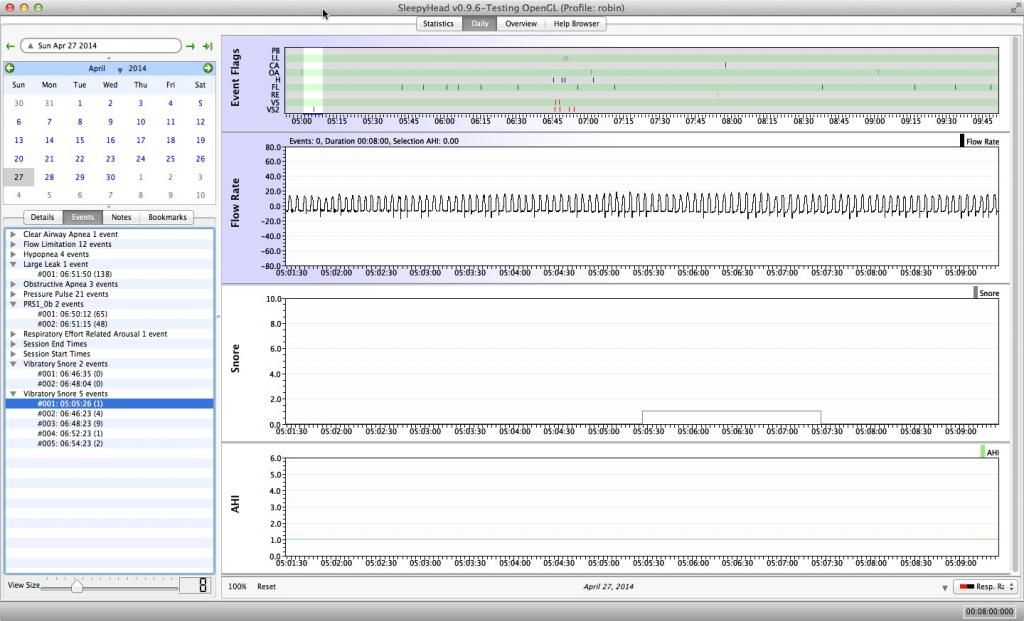Click the View Size slider handle
Image resolution: width=1024 pixels, height=621 pixels.
click(77, 586)
